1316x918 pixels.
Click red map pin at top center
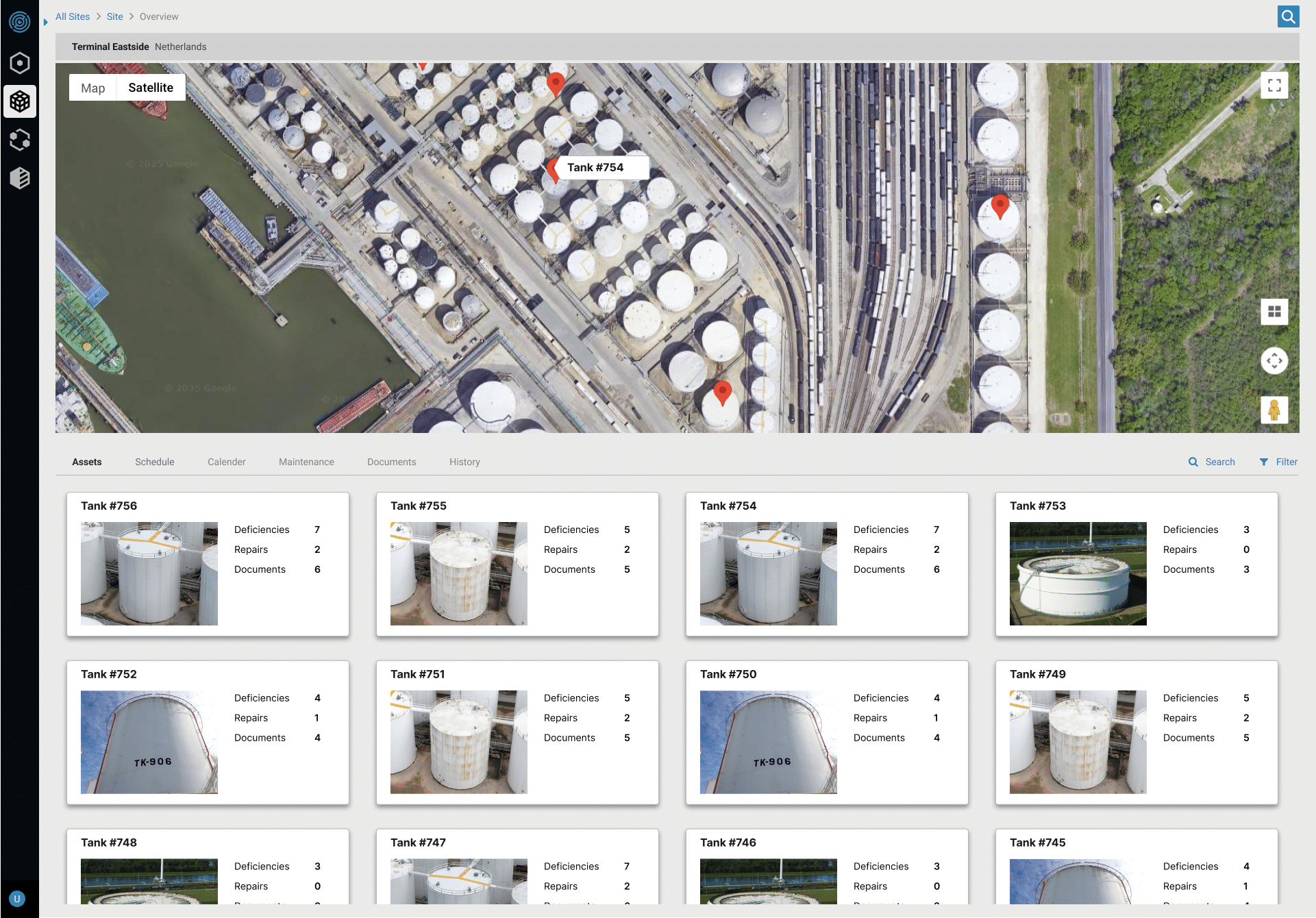coord(556,85)
